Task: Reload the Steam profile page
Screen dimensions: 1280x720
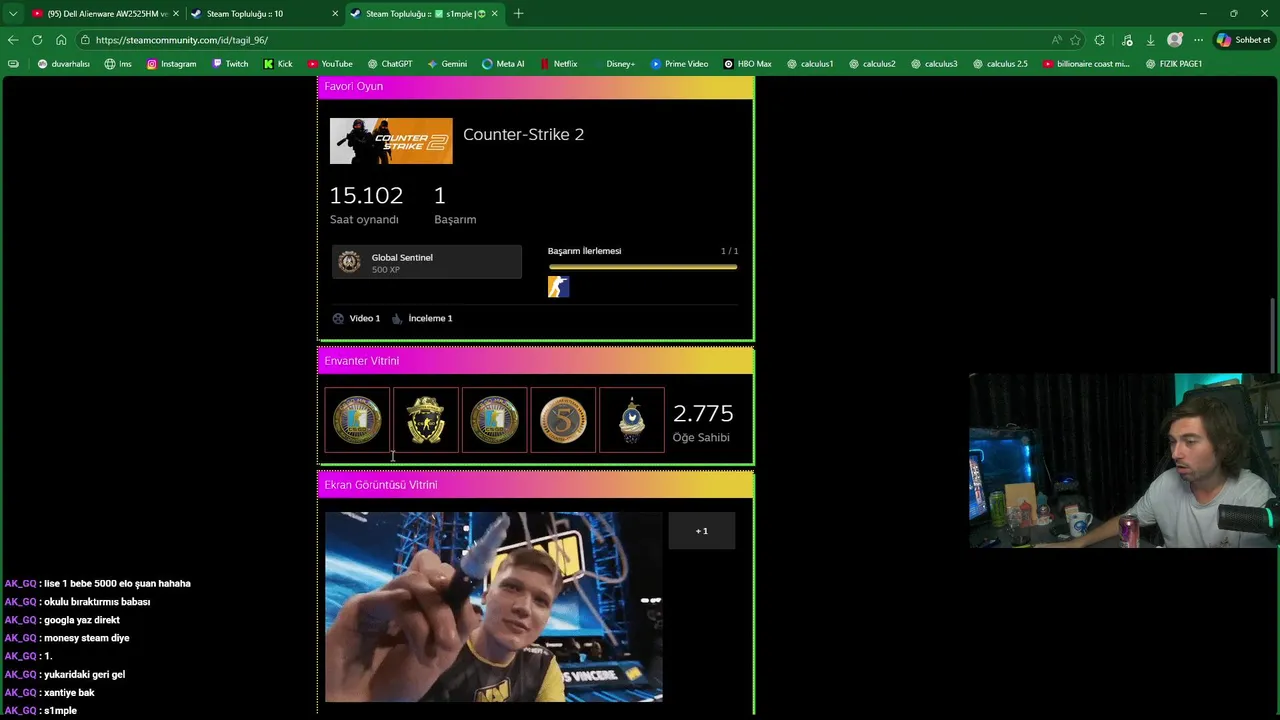Action: point(37,40)
